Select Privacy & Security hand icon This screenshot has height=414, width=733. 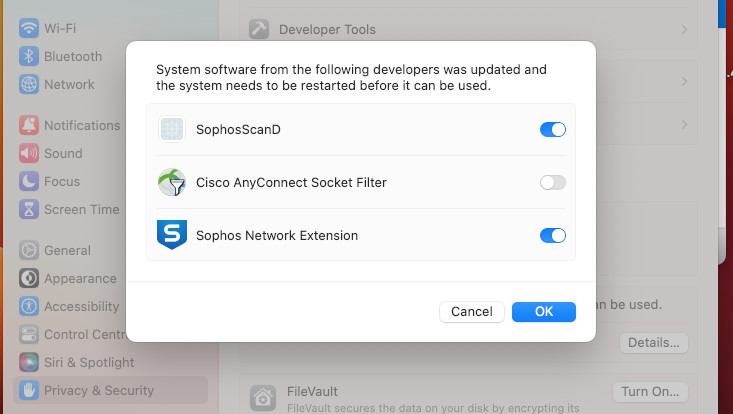(x=29, y=391)
